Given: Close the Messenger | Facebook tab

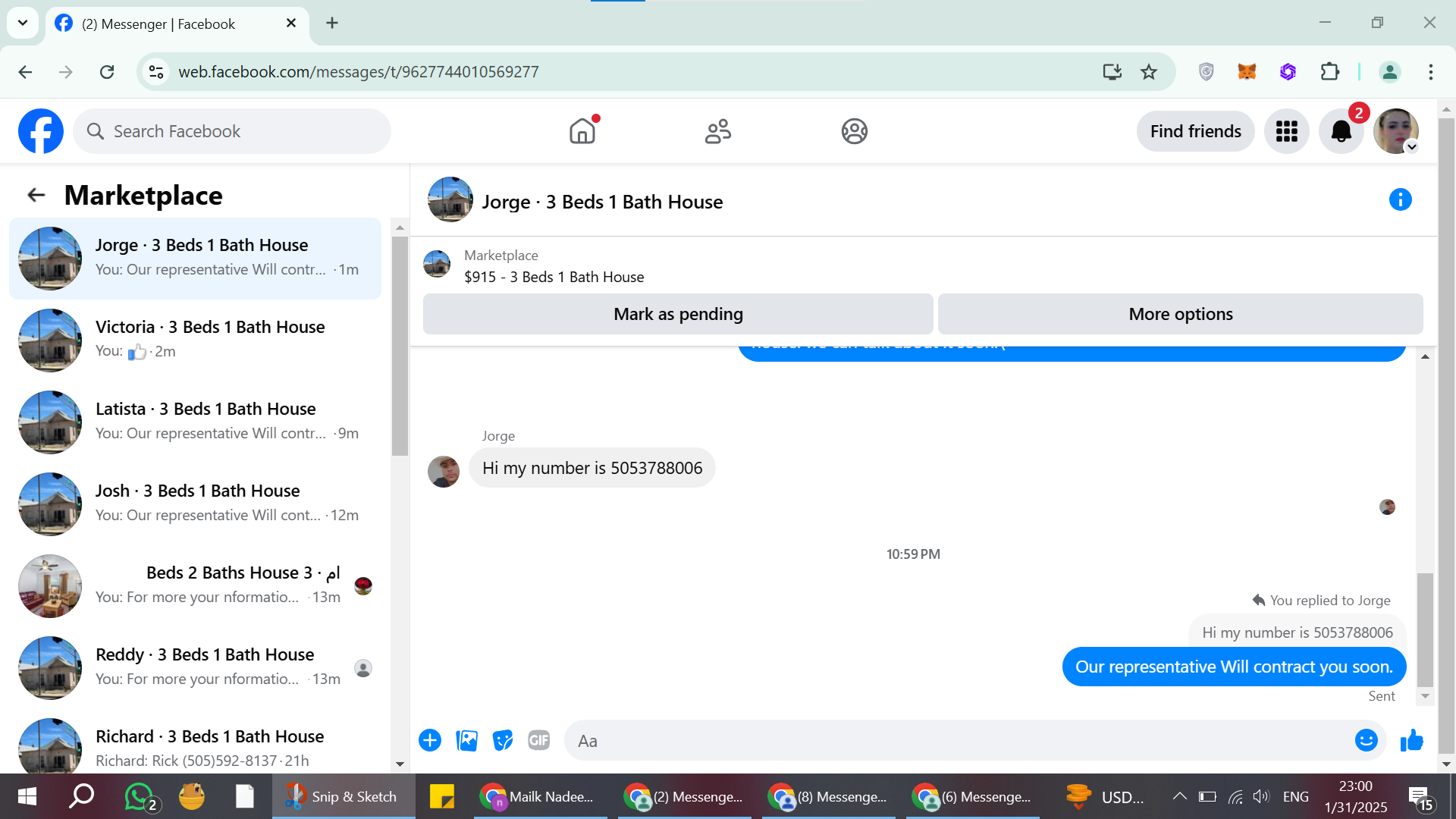Looking at the screenshot, I should pyautogui.click(x=291, y=24).
